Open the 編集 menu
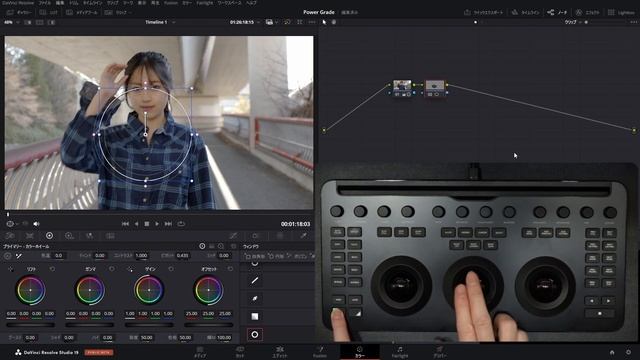The height and width of the screenshot is (360, 640). (x=60, y=3)
